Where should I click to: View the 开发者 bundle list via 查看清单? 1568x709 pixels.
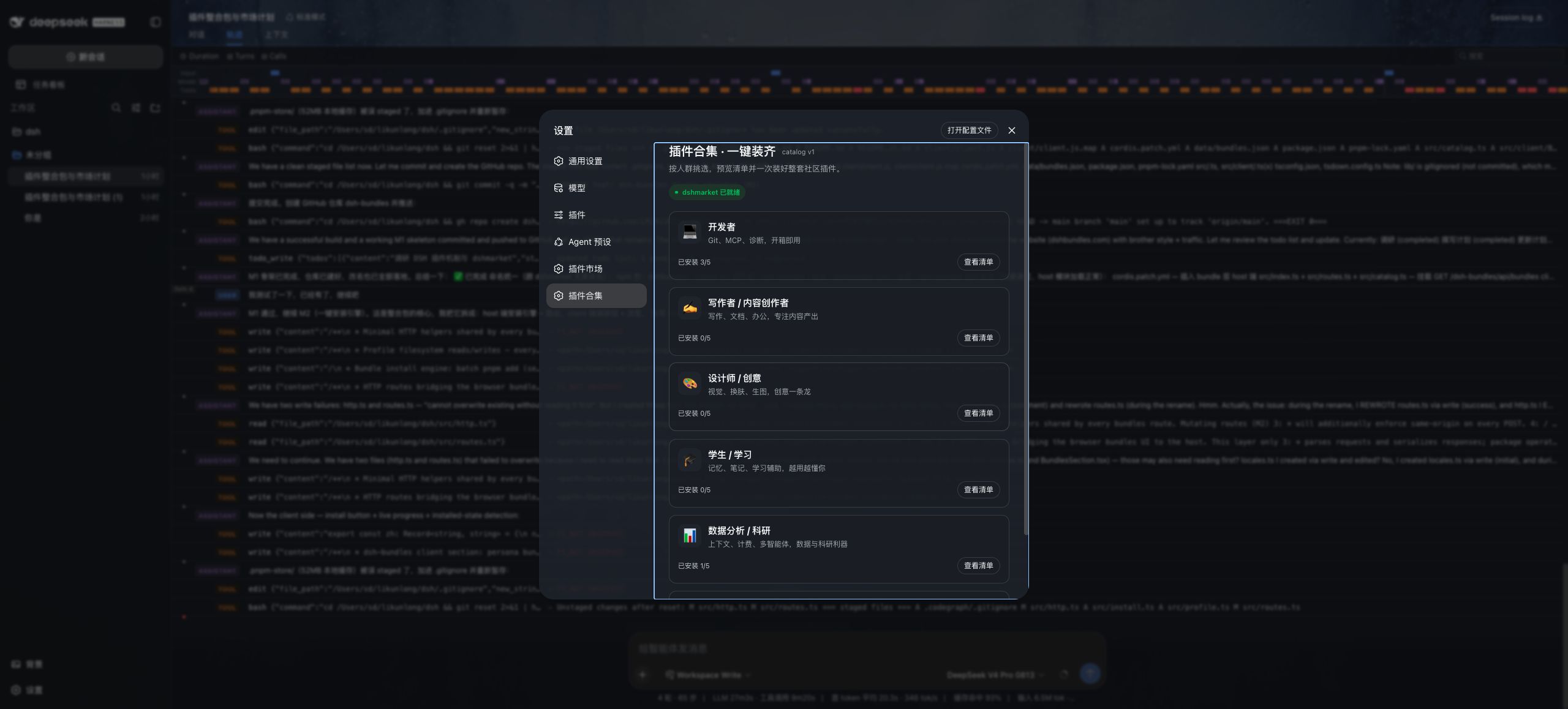(x=978, y=262)
